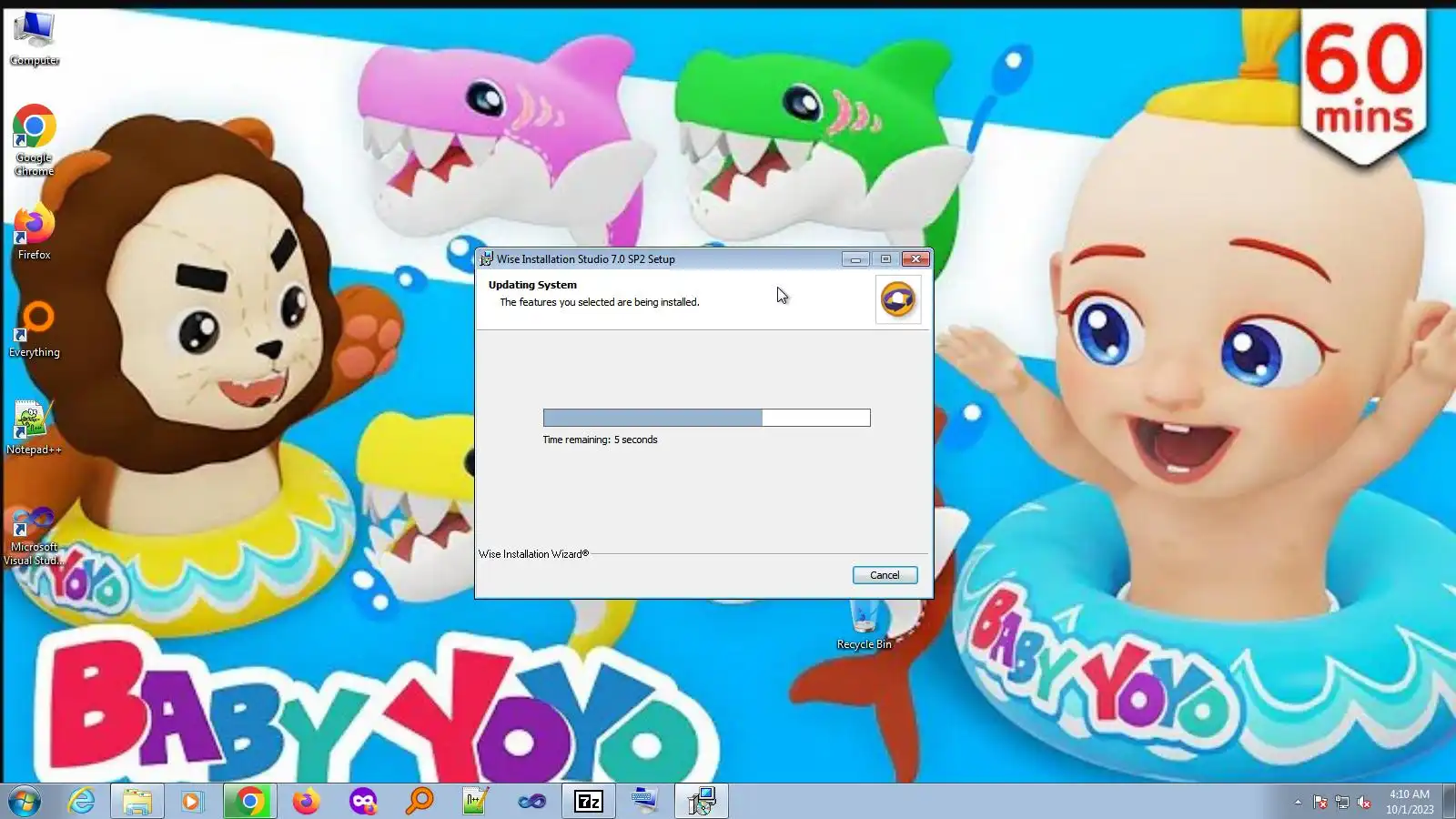1456x819 pixels.
Task: Click the installation progress bar
Action: (x=706, y=418)
